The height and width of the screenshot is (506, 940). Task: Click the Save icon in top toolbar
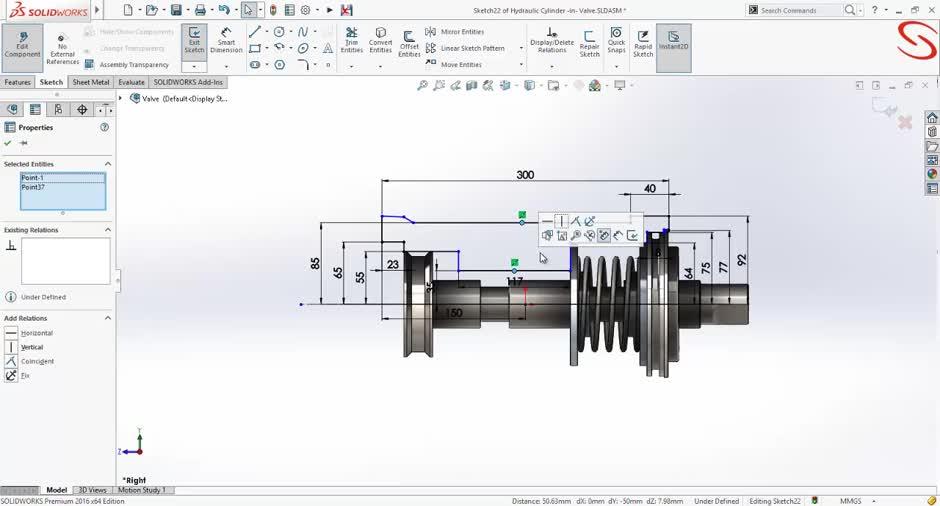click(x=176, y=10)
